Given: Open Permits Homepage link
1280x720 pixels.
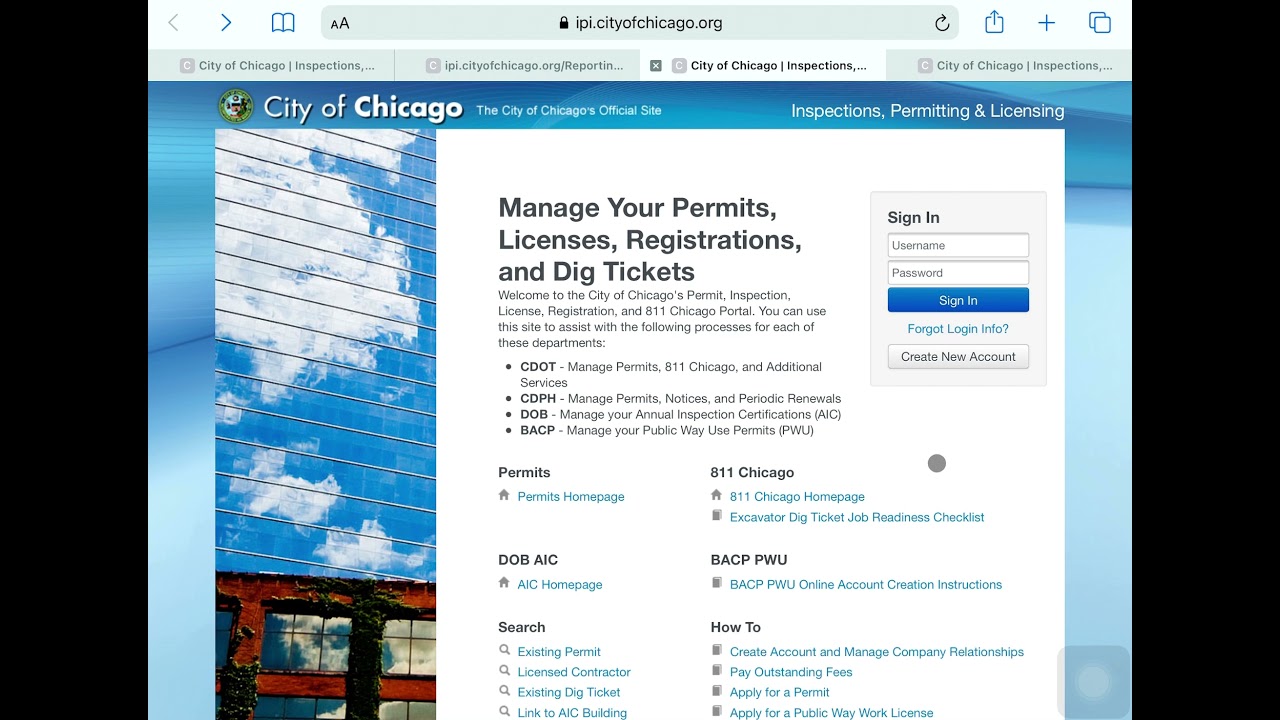Looking at the screenshot, I should click(571, 497).
